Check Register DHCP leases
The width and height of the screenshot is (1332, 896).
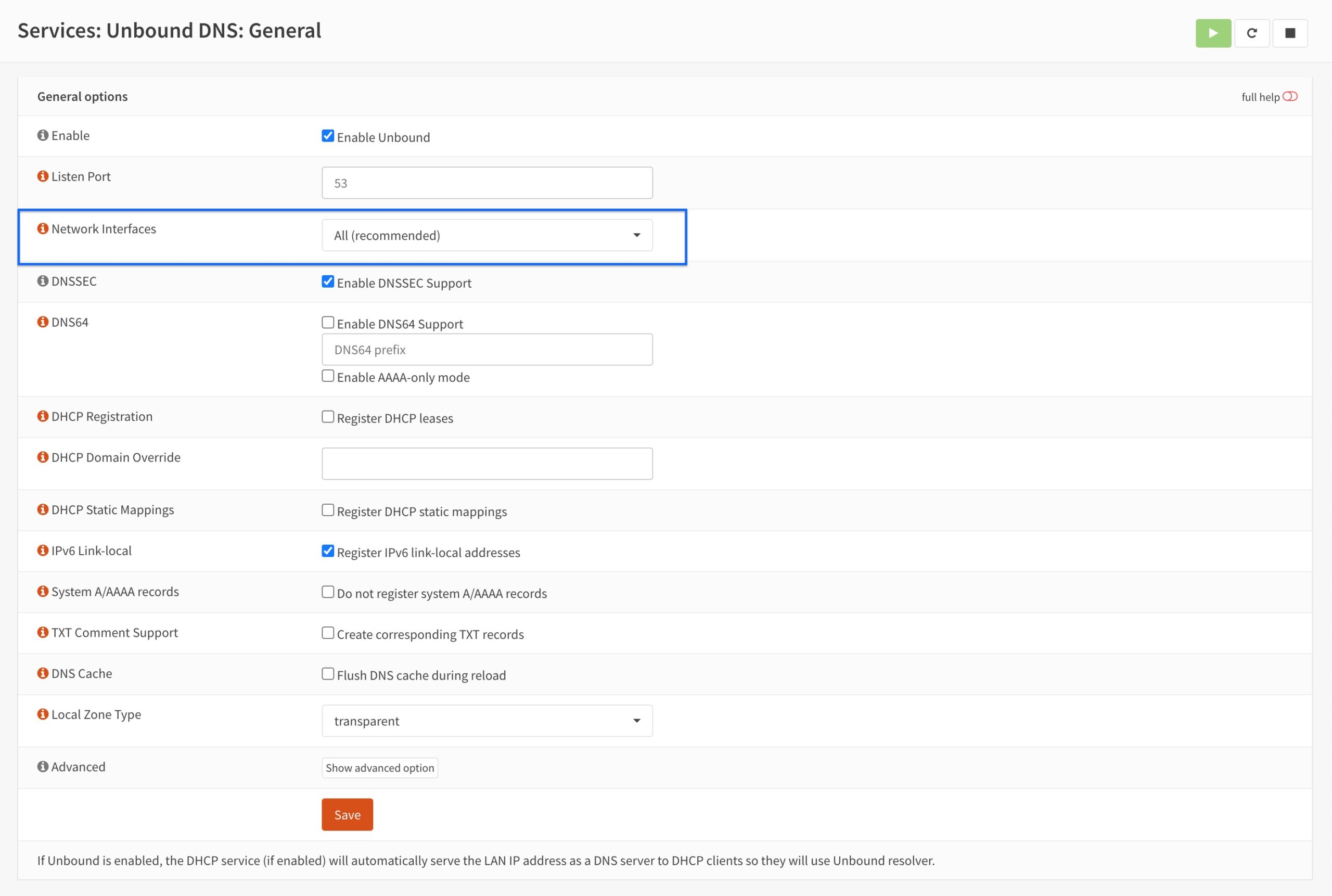328,417
